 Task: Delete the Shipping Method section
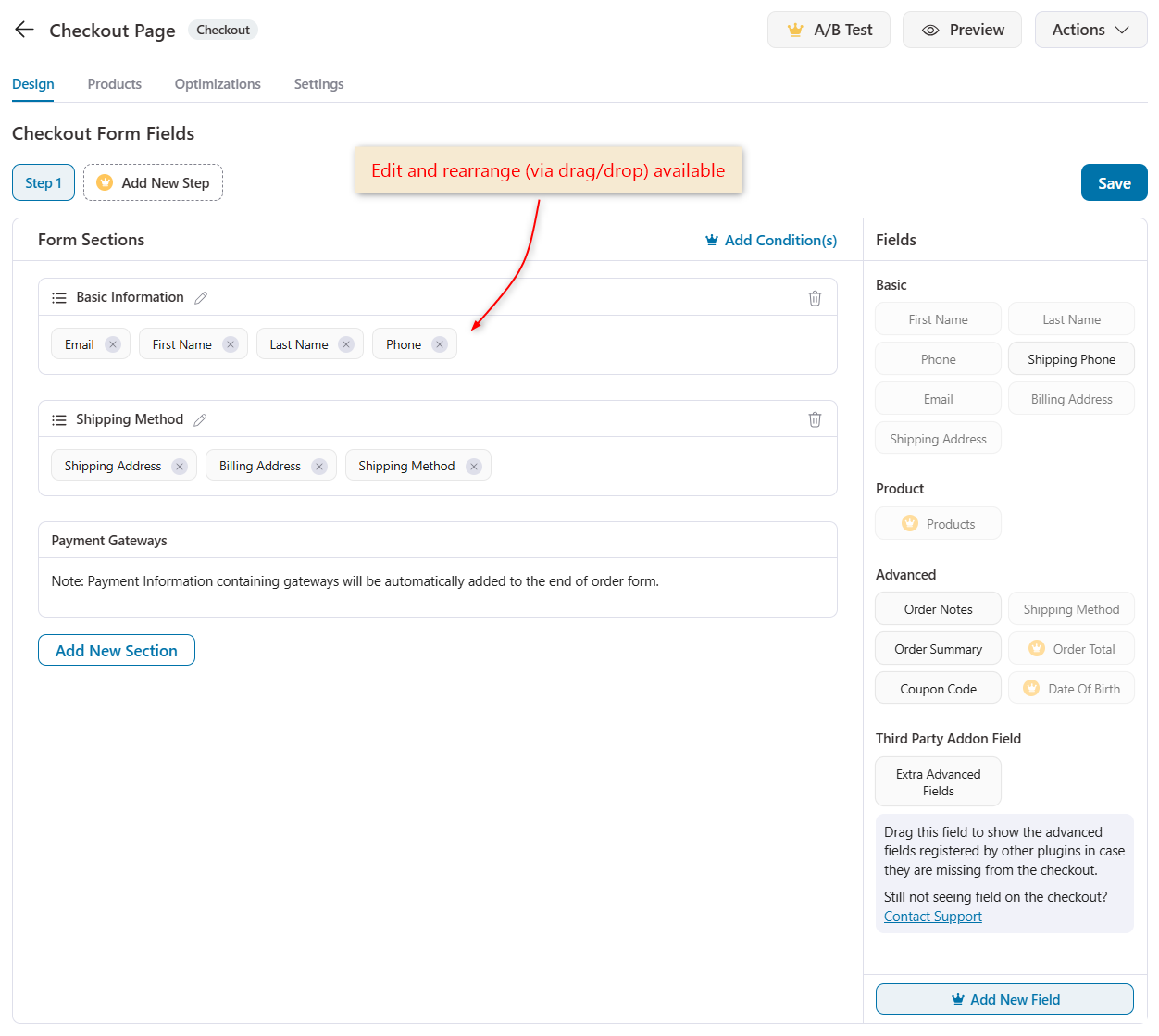point(815,419)
